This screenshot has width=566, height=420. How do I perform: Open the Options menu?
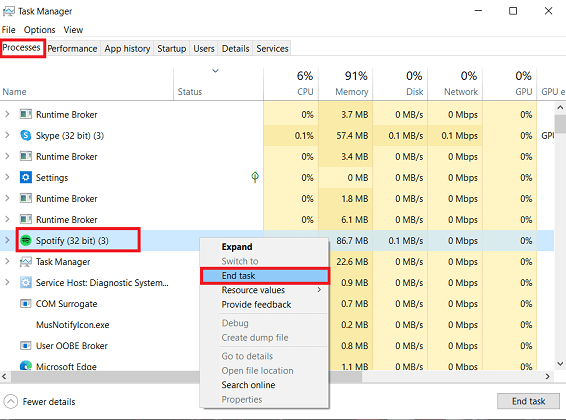[39, 30]
